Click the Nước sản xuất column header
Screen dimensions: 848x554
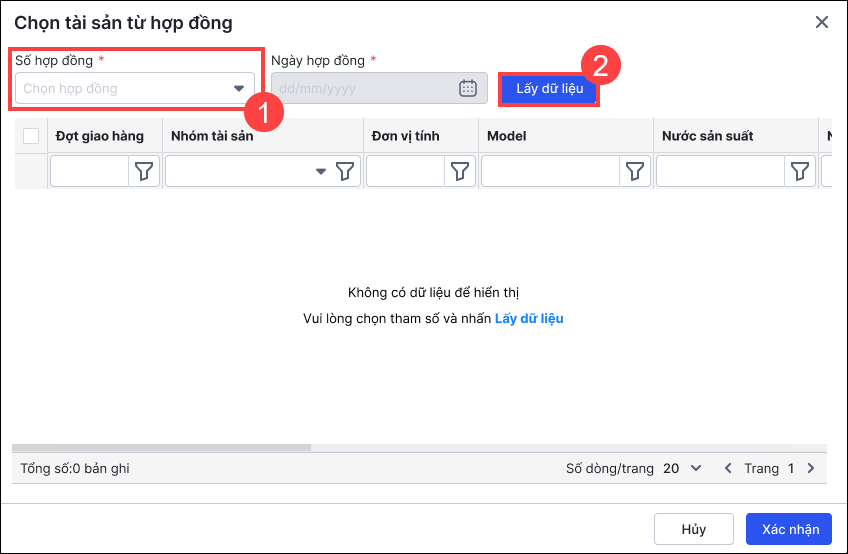(707, 136)
